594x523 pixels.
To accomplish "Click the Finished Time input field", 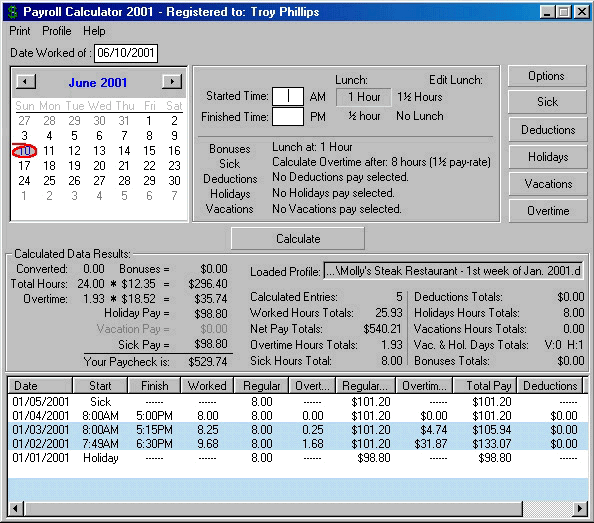I will 288,117.
